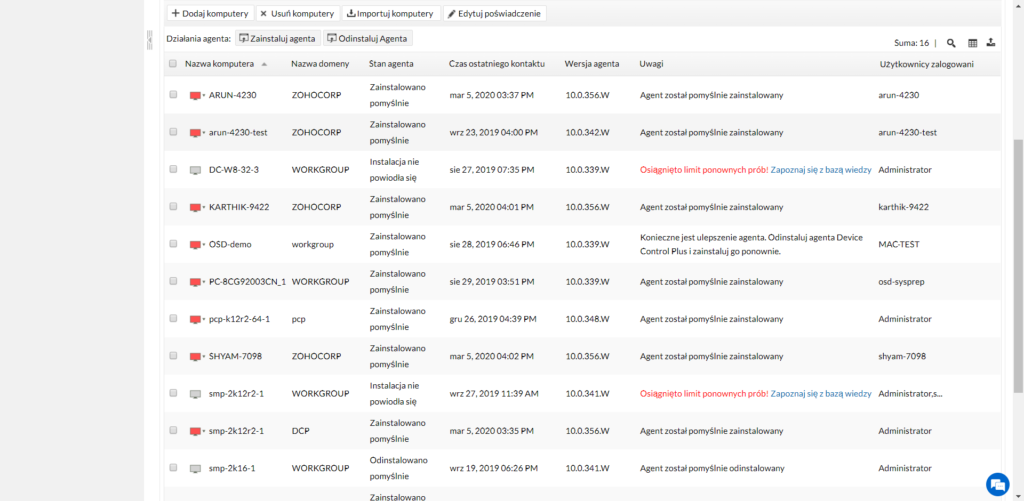This screenshot has height=501, width=1024.
Task: Toggle the select-all checkbox in table header
Action: [173, 64]
